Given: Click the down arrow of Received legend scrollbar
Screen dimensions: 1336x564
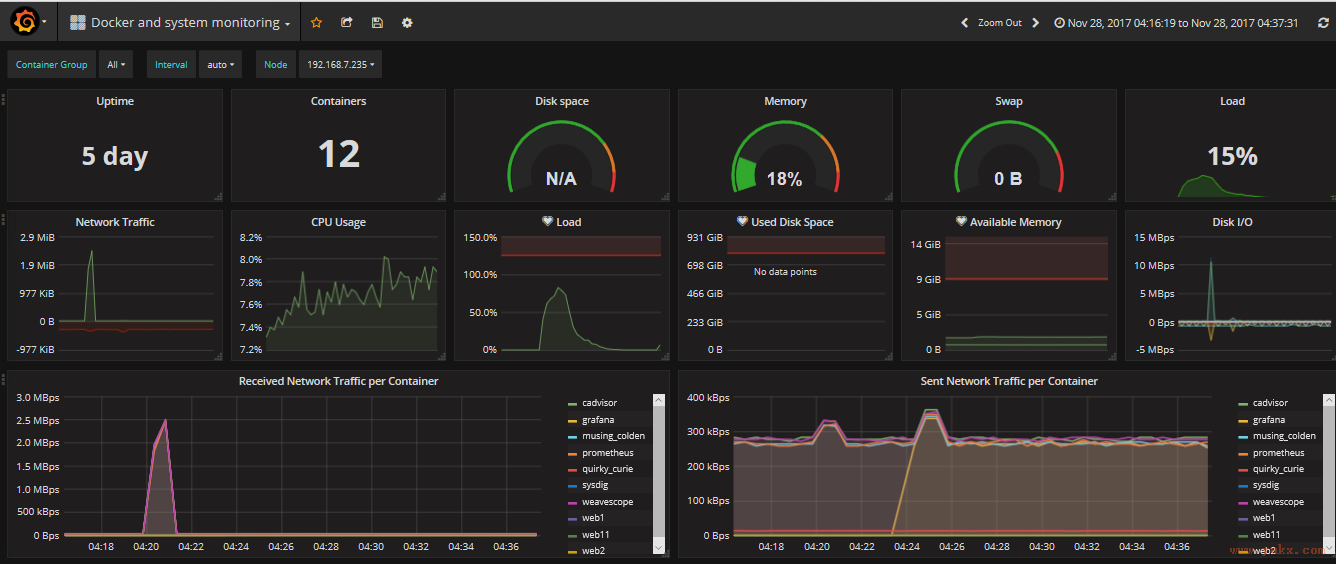Looking at the screenshot, I should pyautogui.click(x=658, y=548).
